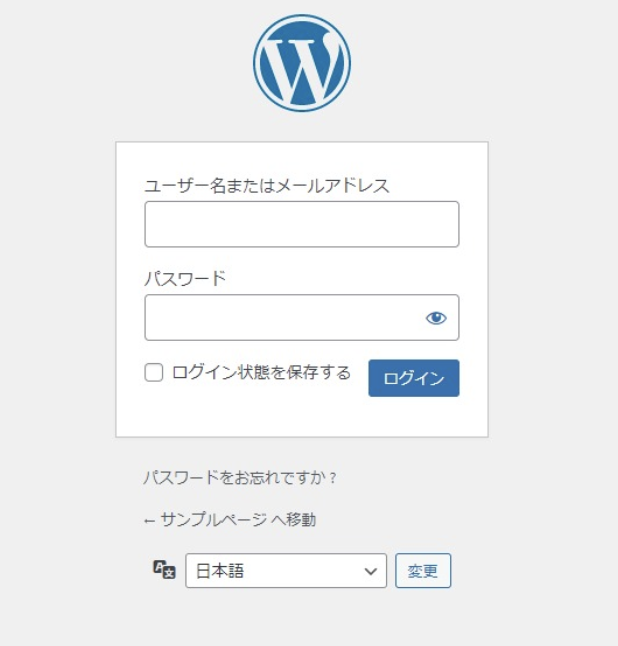Screen dimensions: 618x646
Task: Click the WordPress logo at top
Action: tap(302, 63)
